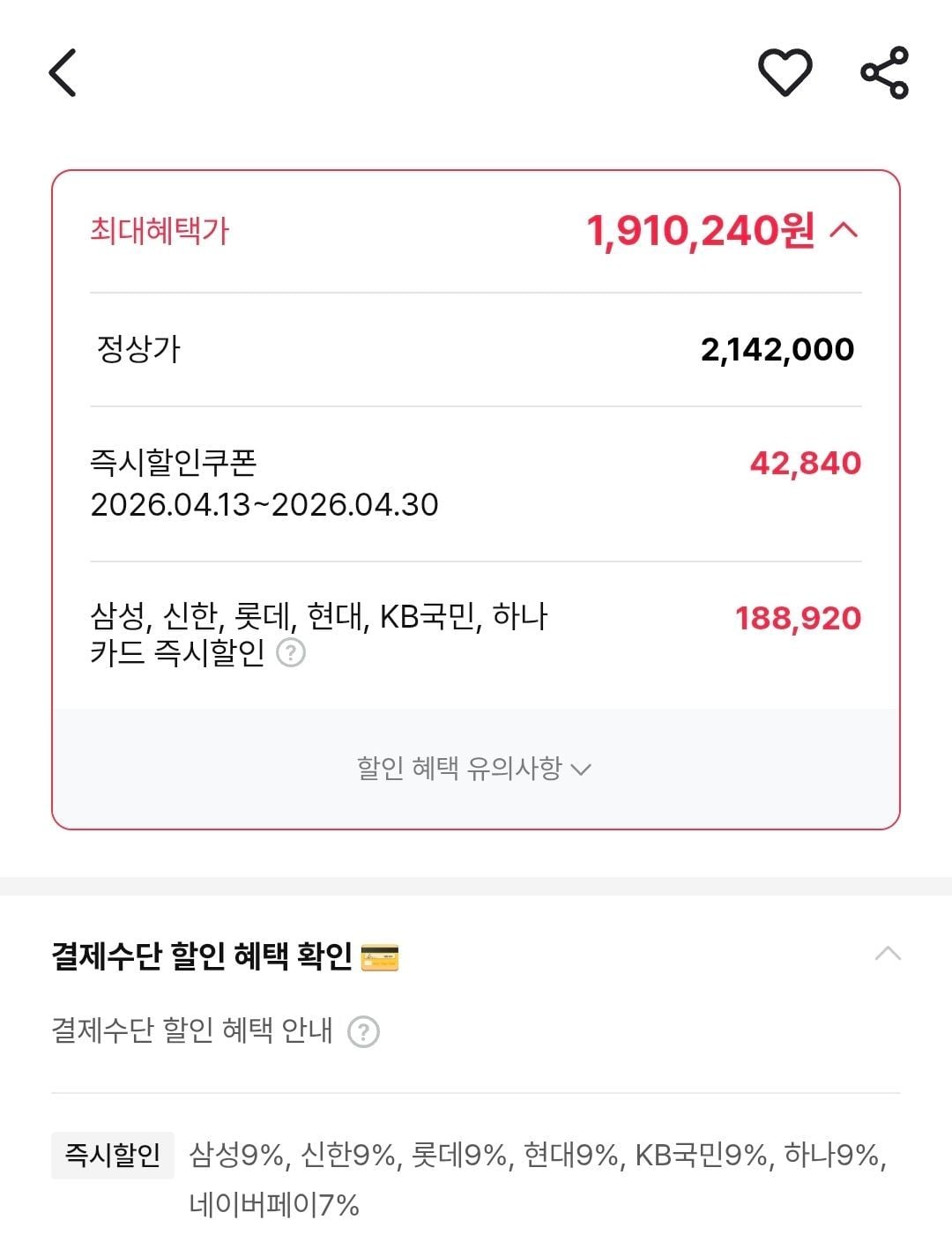Collapse the 결제수단 할인 혜택 확인 section arrow
This screenshot has width=952, height=1242.
point(888,954)
